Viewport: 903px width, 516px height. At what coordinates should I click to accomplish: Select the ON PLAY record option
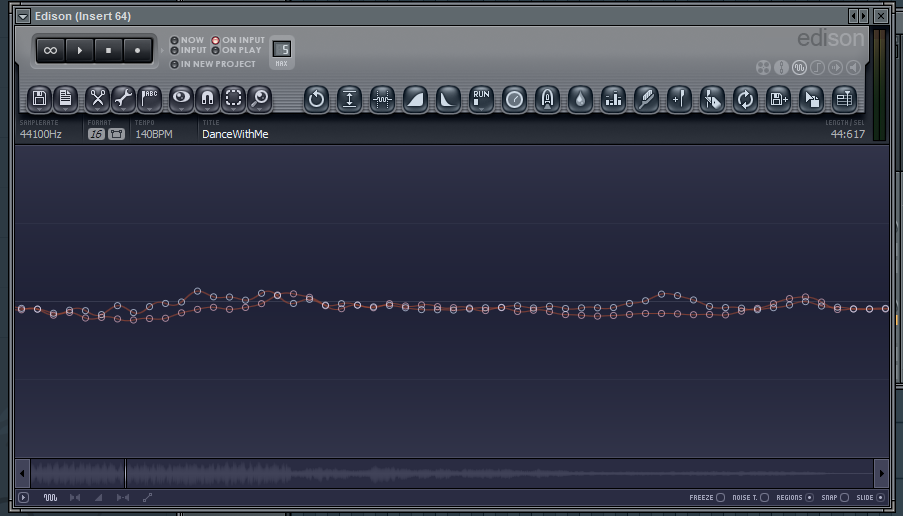[237, 50]
